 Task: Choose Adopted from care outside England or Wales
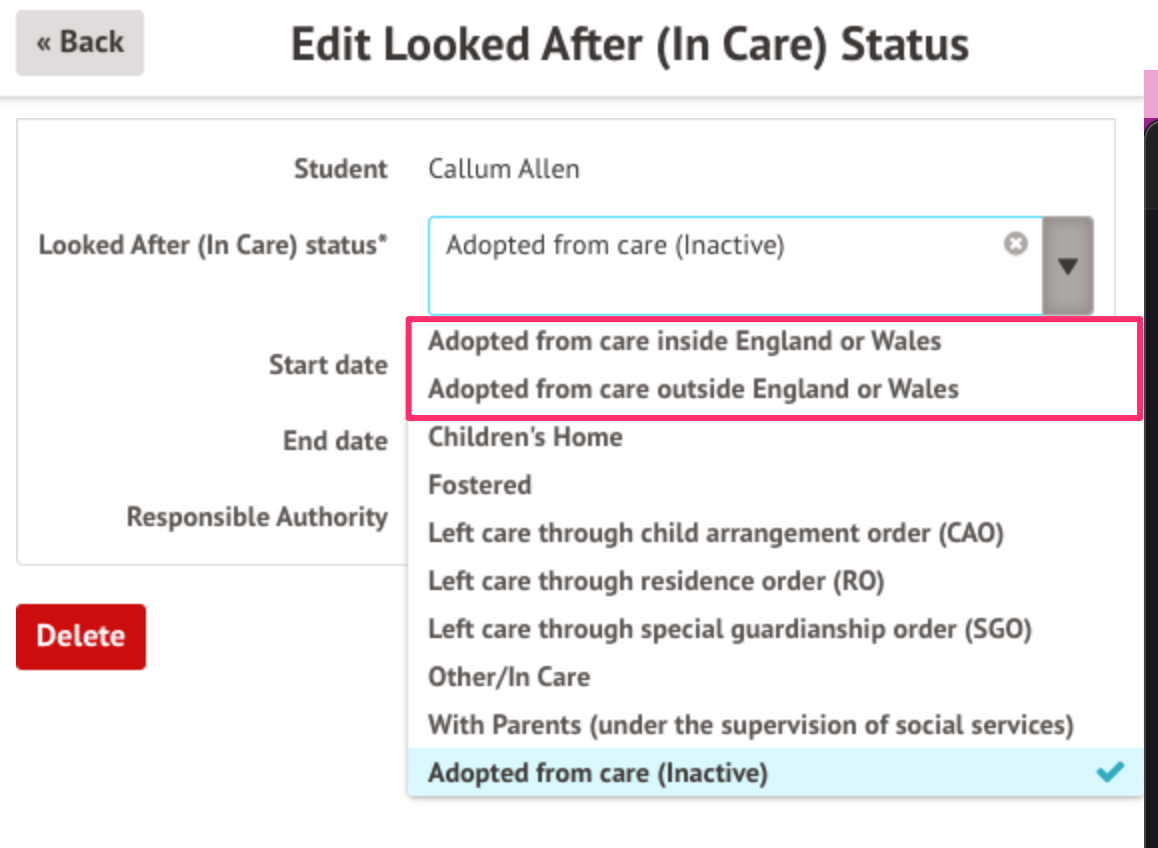[x=693, y=389]
